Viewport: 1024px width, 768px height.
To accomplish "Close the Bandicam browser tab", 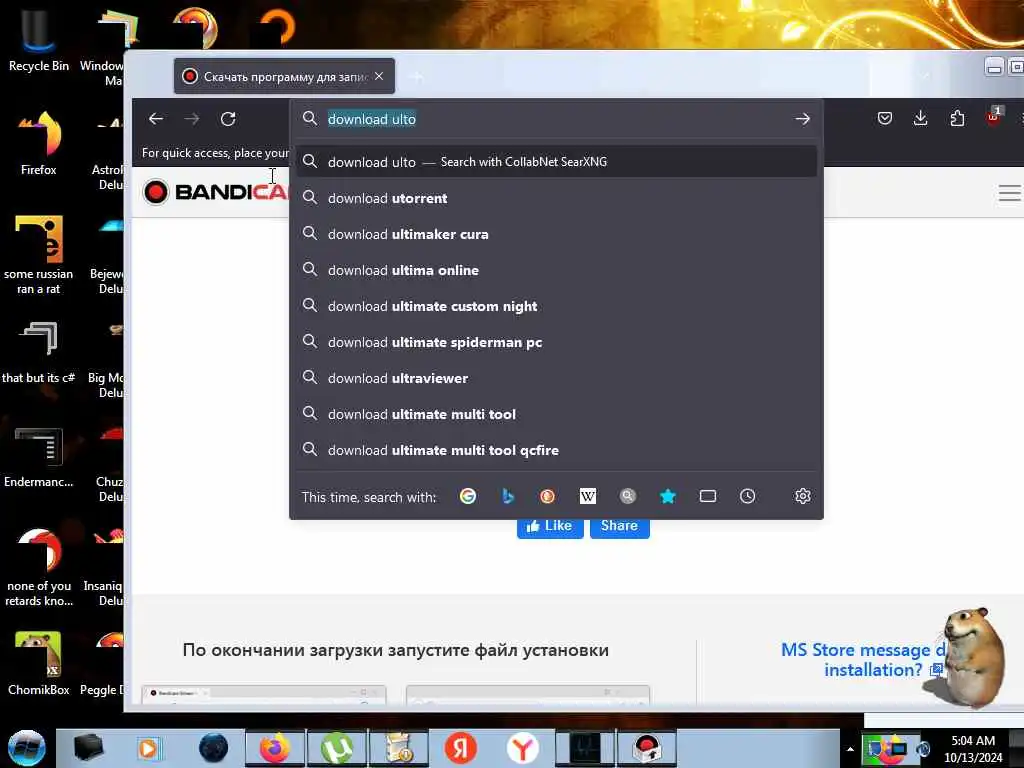I will pos(379,76).
